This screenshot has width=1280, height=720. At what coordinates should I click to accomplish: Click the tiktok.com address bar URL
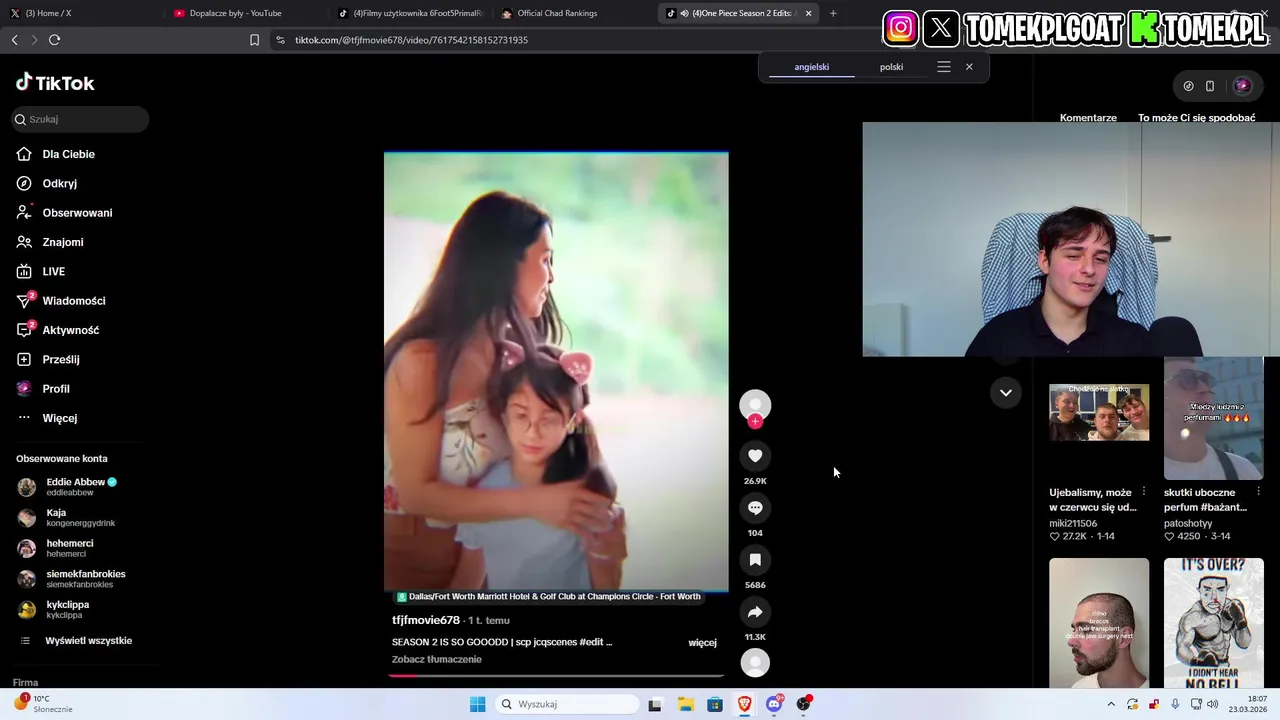coord(411,40)
